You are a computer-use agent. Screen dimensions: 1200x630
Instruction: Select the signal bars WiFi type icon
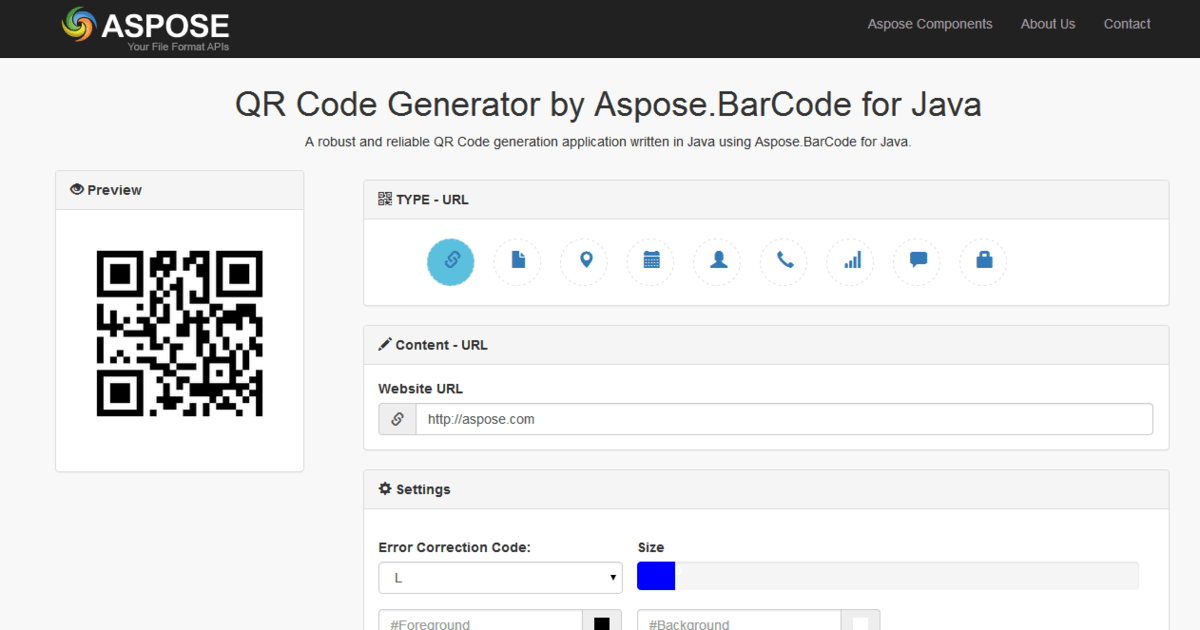click(850, 261)
